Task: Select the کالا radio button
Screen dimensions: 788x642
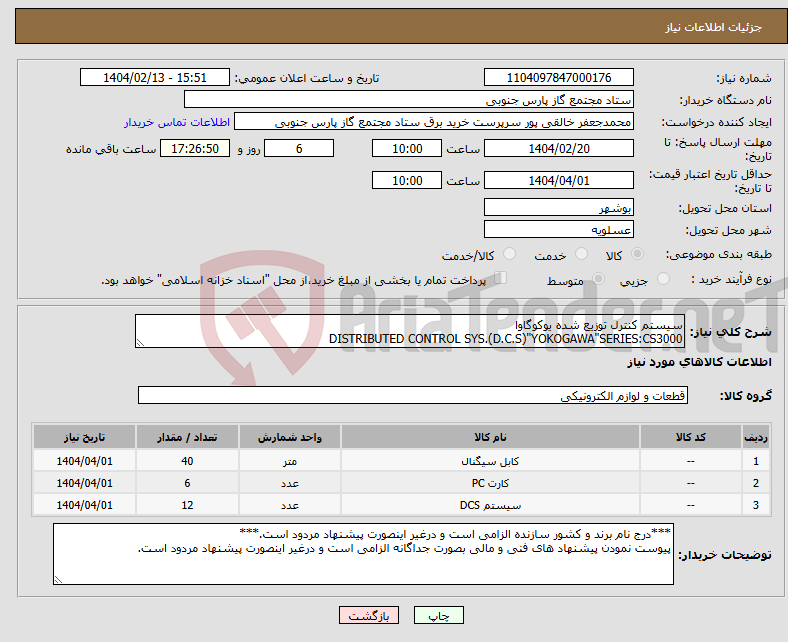Action: [637, 254]
